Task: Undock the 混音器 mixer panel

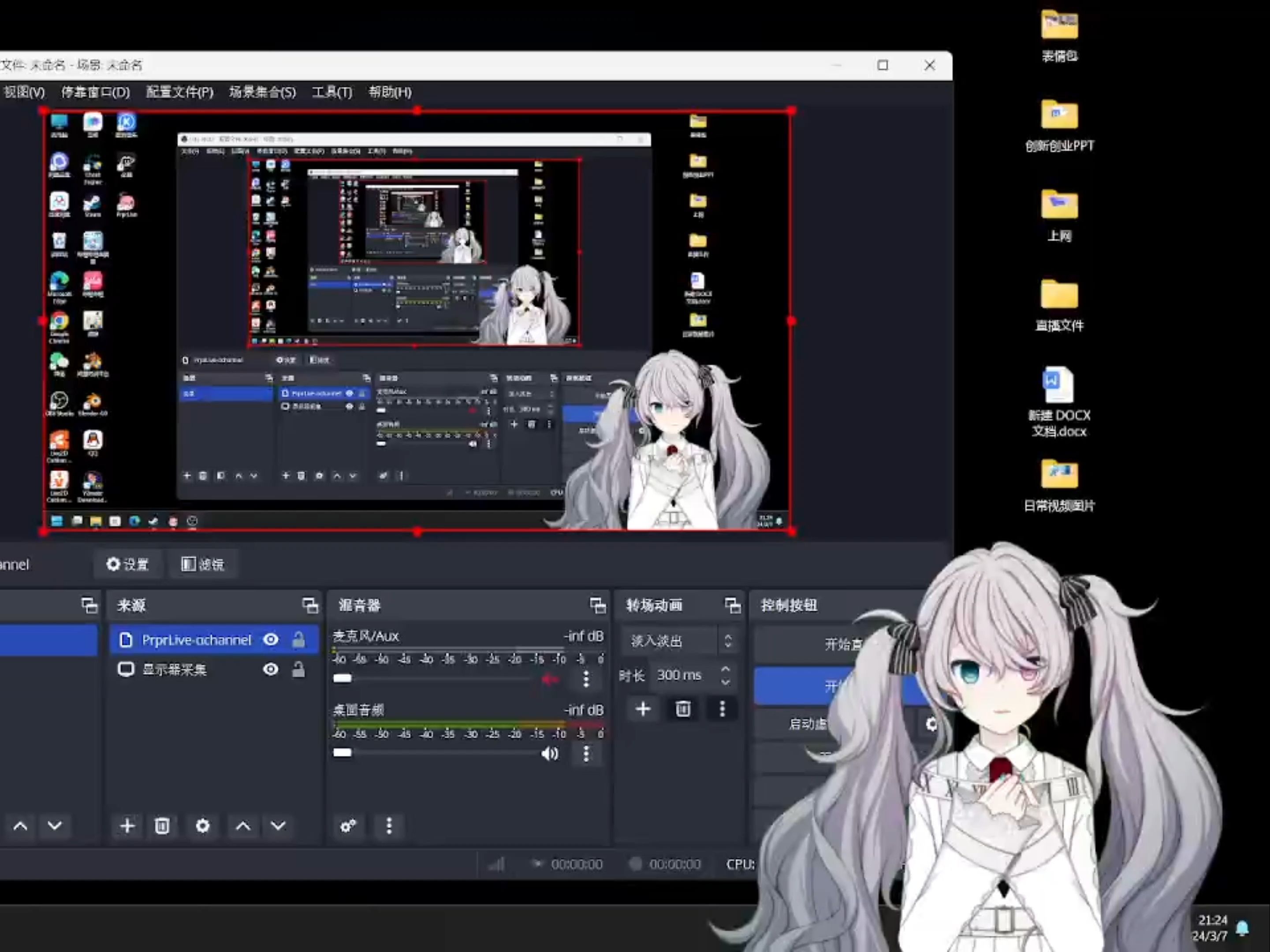Action: pyautogui.click(x=598, y=605)
